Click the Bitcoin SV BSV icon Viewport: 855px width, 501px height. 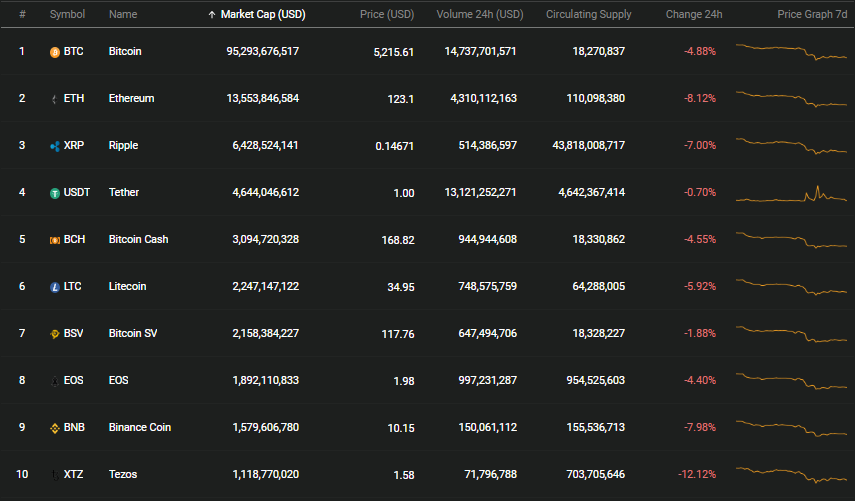click(x=55, y=334)
